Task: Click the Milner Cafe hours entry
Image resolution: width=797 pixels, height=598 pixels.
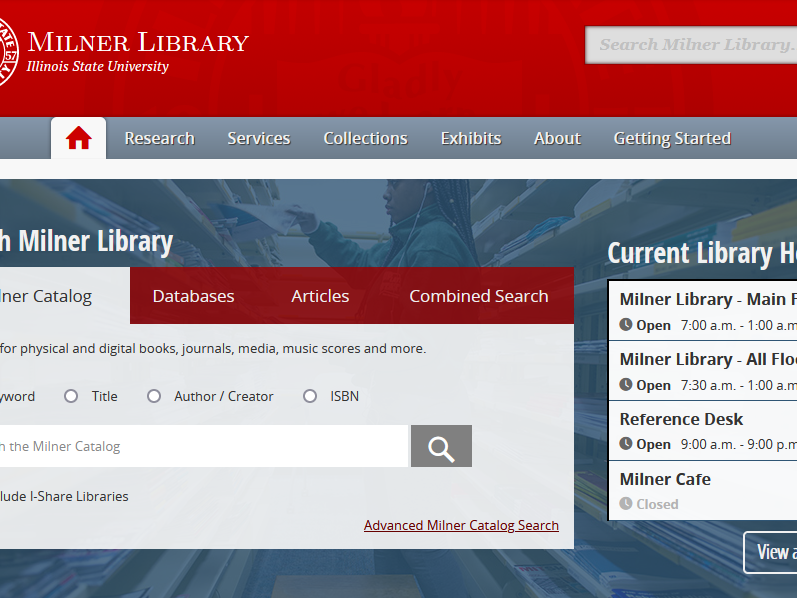Action: [703, 490]
